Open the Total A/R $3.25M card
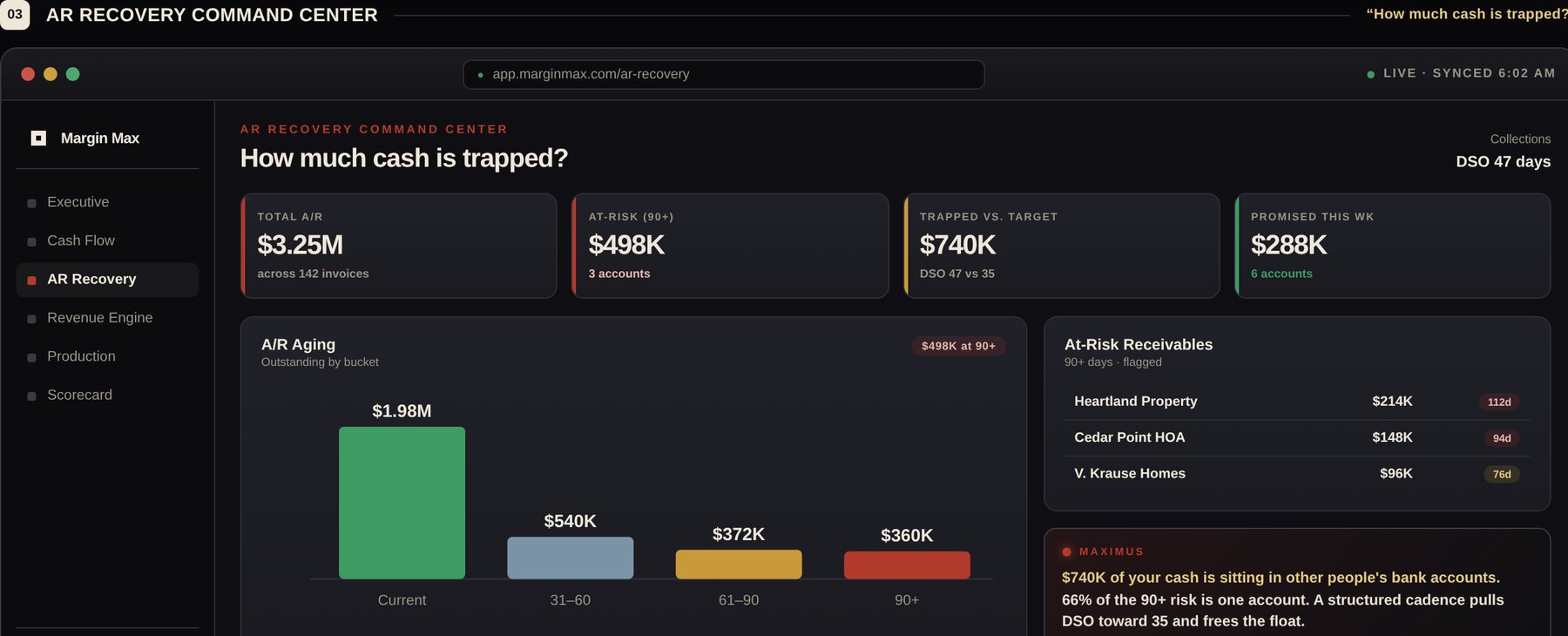 point(399,246)
